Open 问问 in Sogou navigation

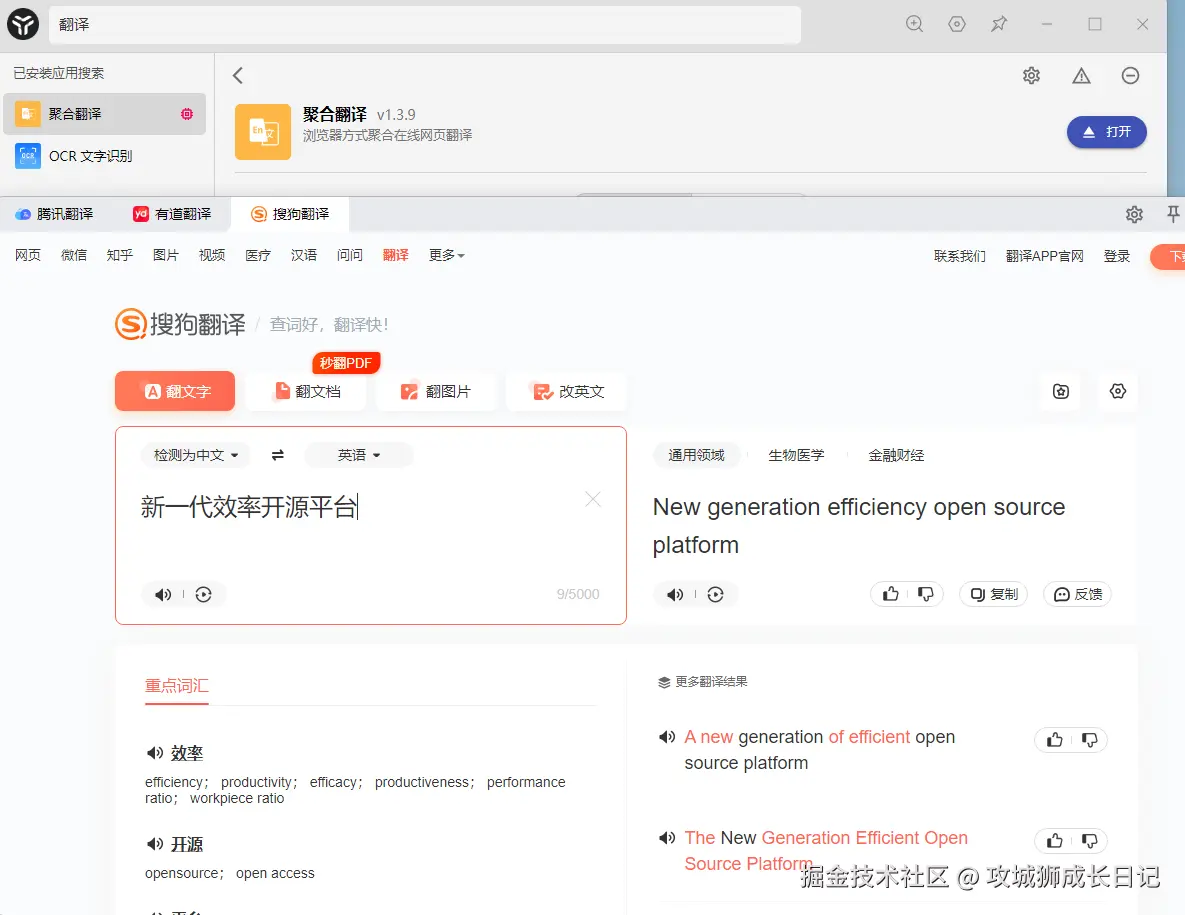[350, 255]
